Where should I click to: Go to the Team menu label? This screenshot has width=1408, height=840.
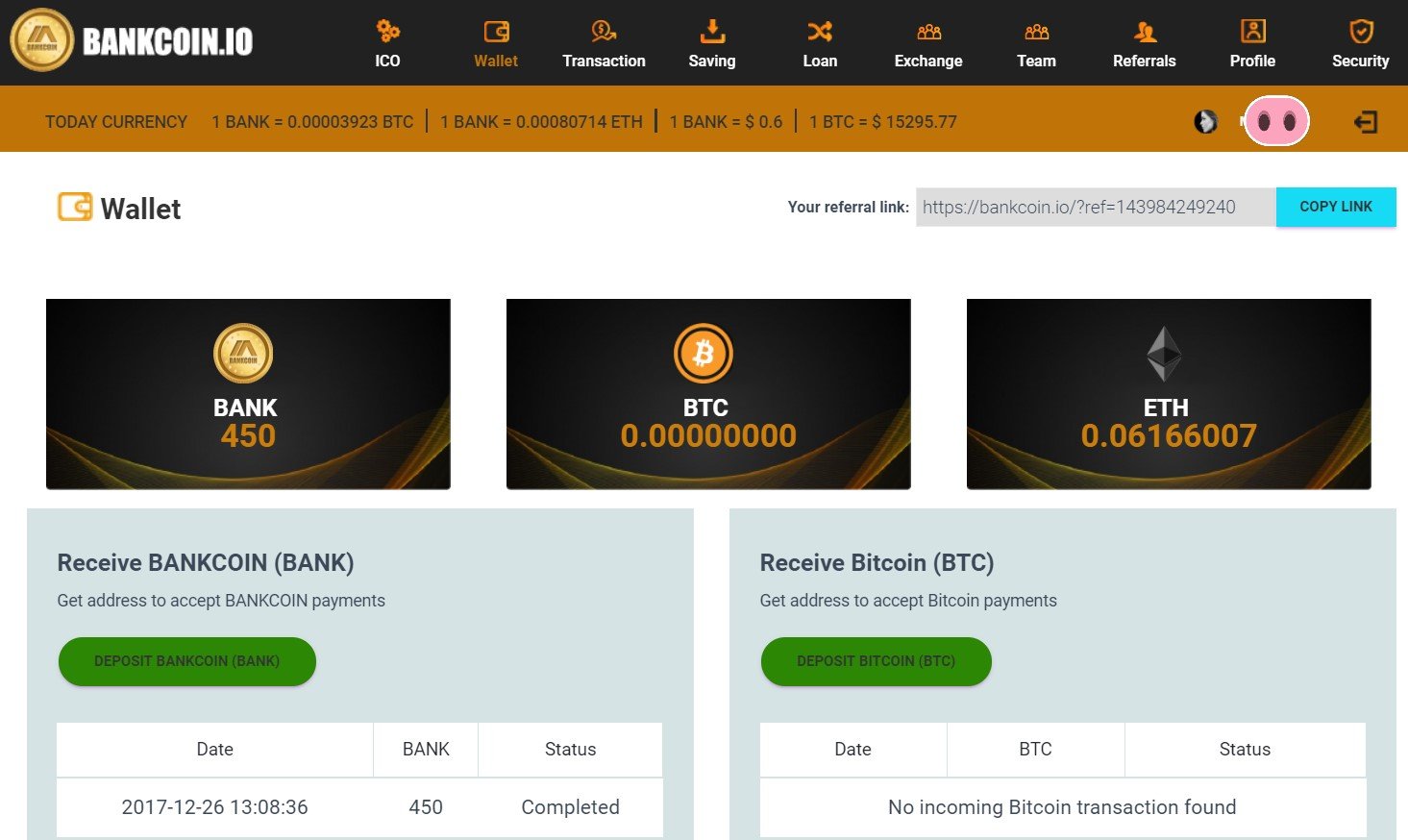pyautogui.click(x=1036, y=61)
